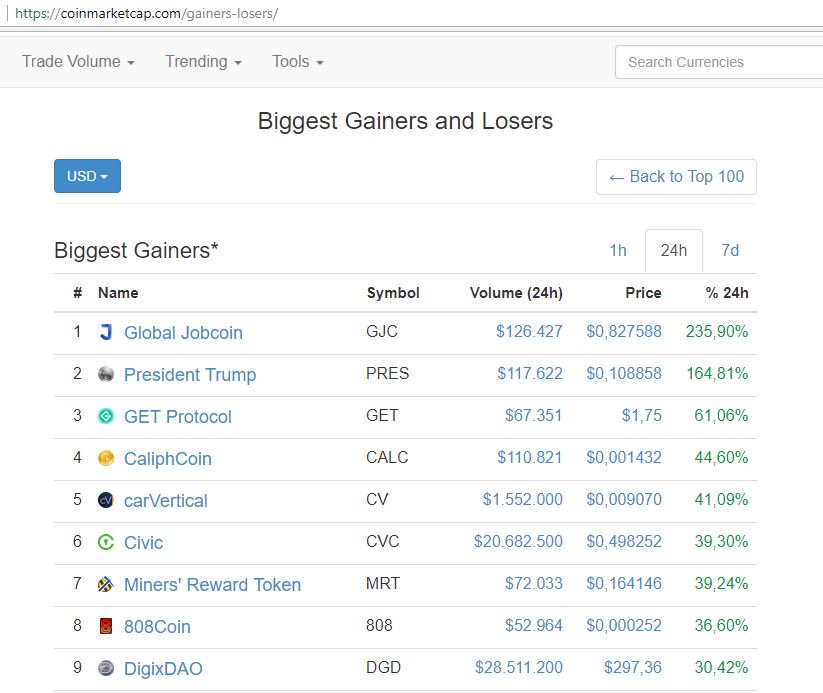823x693 pixels.
Task: Click Civic volume $20.682.500
Action: 518,541
